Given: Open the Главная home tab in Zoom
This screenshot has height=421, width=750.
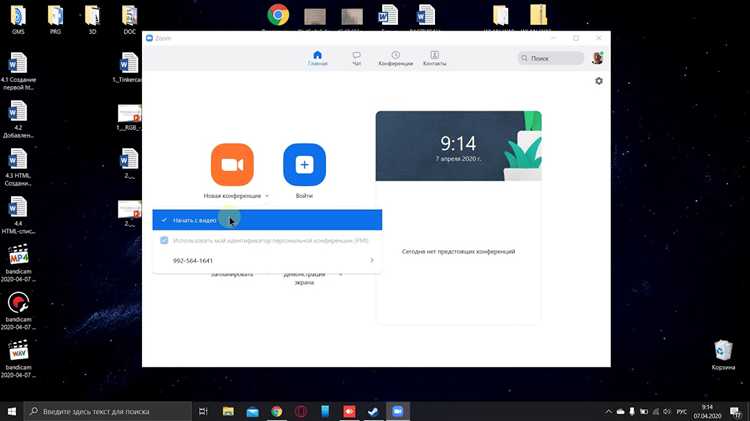Looking at the screenshot, I should click(317, 58).
